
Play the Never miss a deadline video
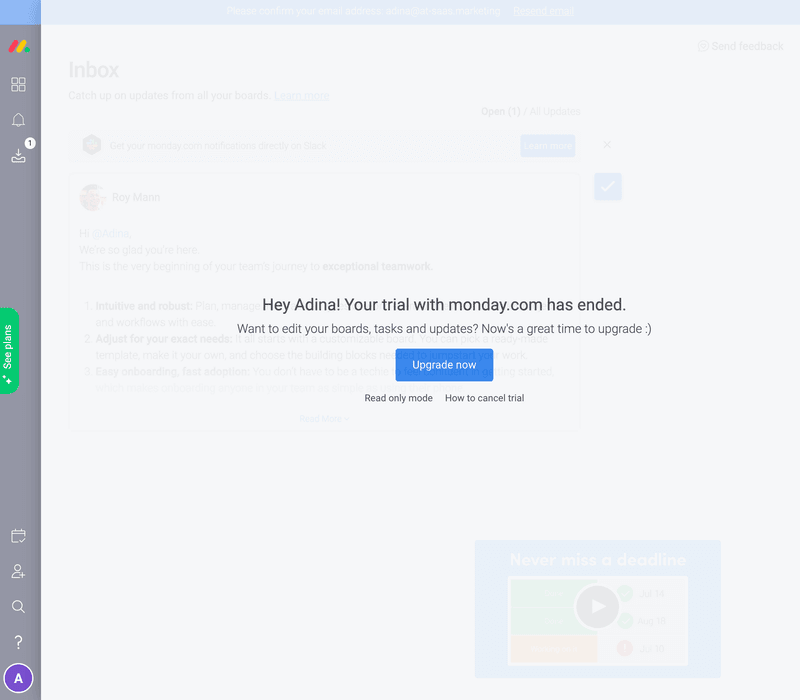point(597,606)
